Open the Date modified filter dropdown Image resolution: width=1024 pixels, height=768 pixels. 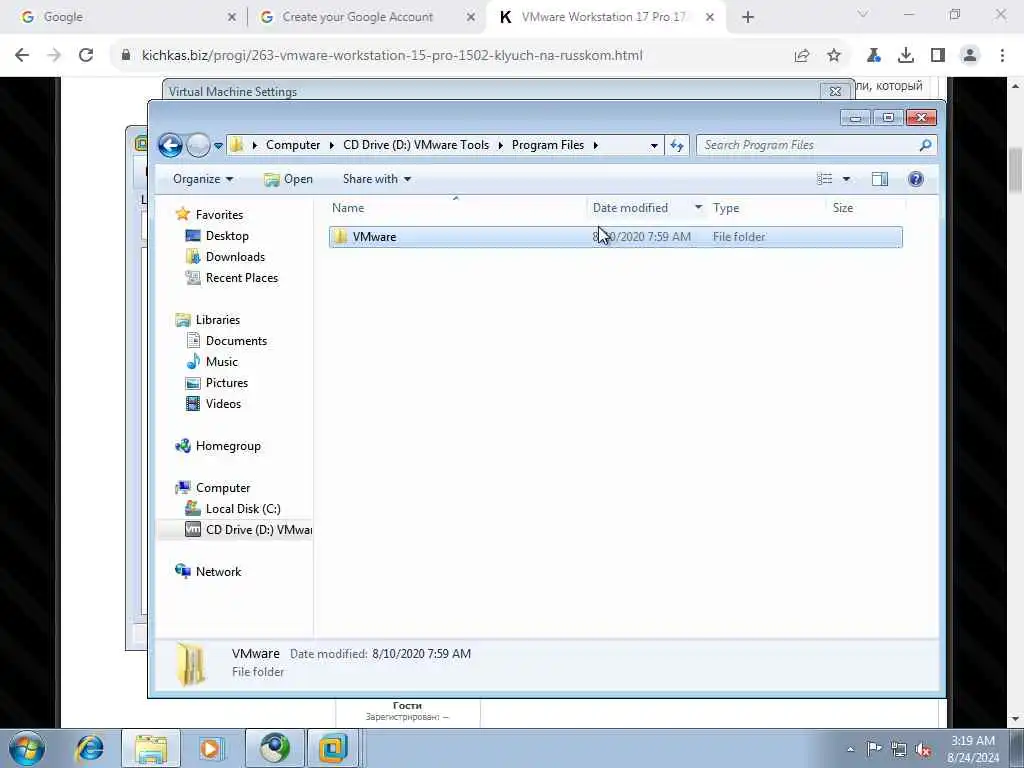[698, 208]
